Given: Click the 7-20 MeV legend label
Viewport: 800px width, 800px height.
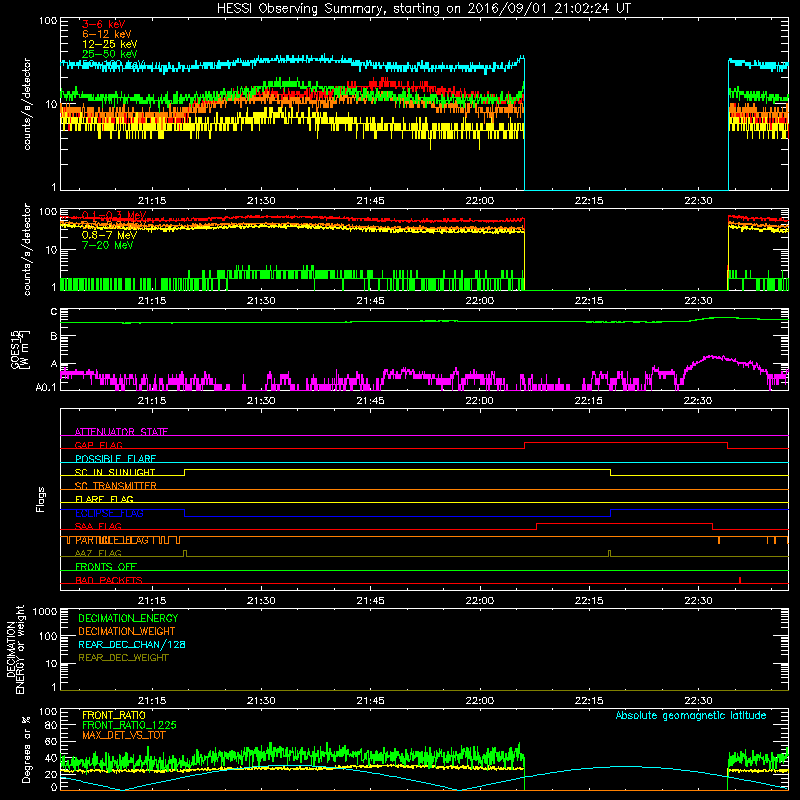Looking at the screenshot, I should coord(107,245).
